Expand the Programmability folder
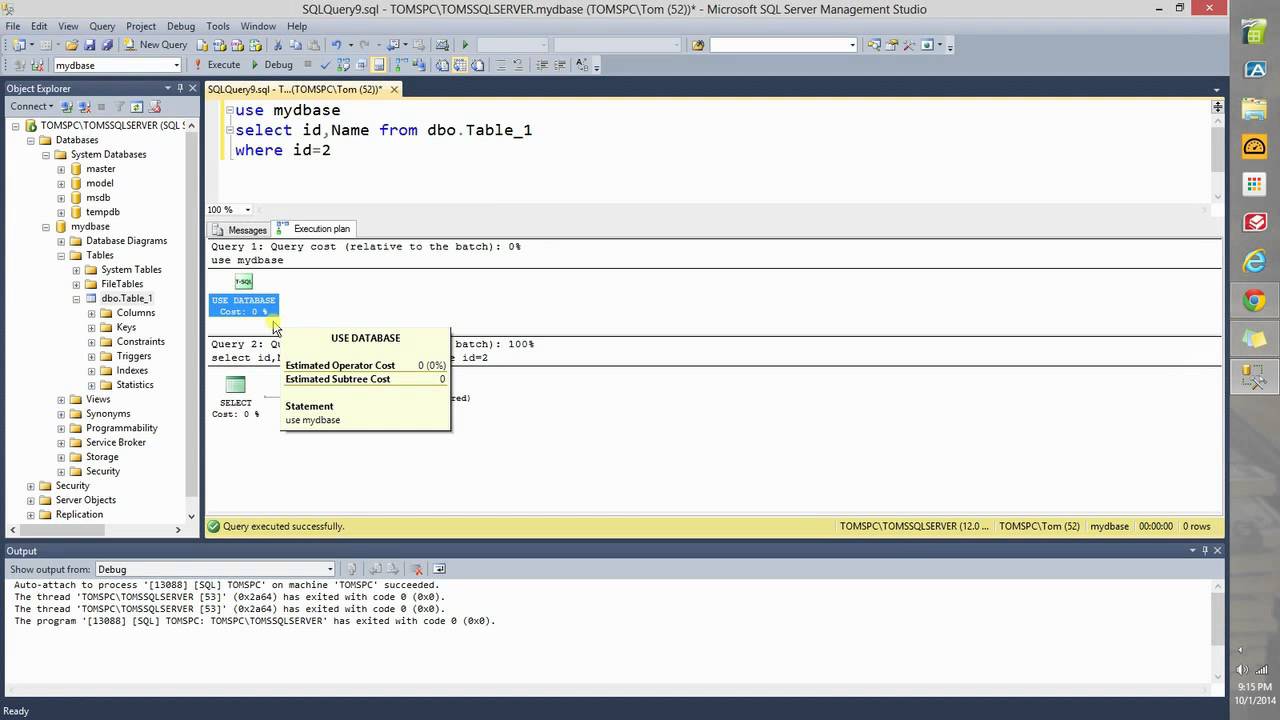This screenshot has width=1280, height=720. (61, 428)
